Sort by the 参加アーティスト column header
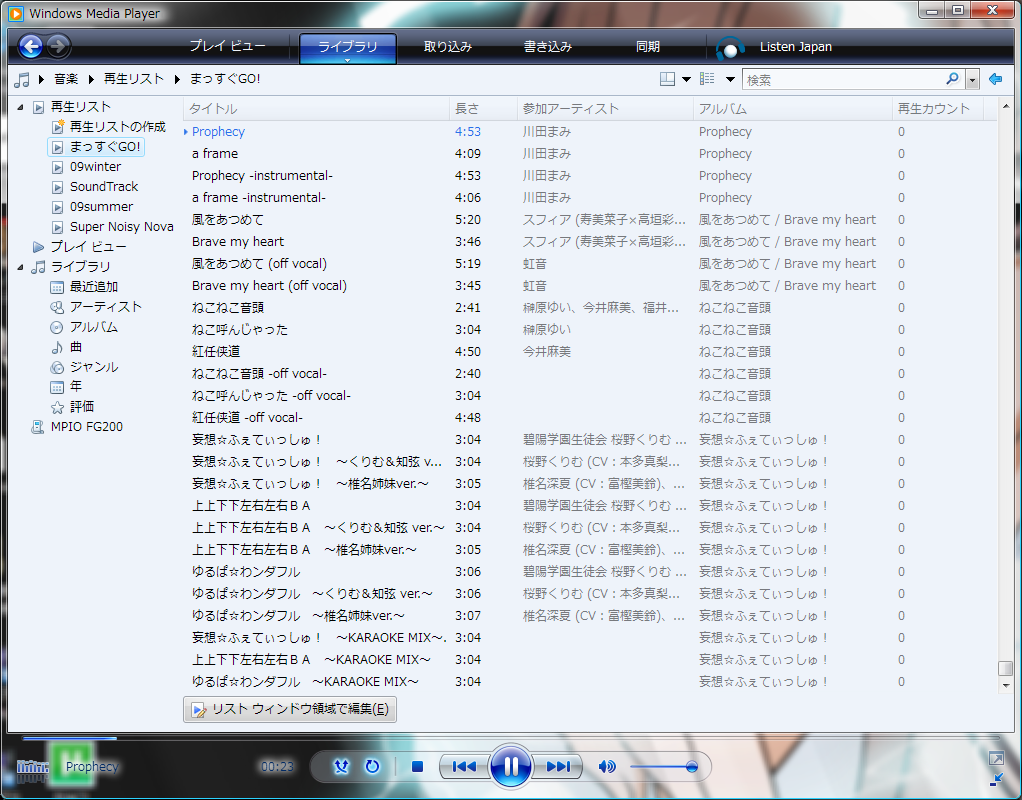The width and height of the screenshot is (1022, 800). (606, 109)
